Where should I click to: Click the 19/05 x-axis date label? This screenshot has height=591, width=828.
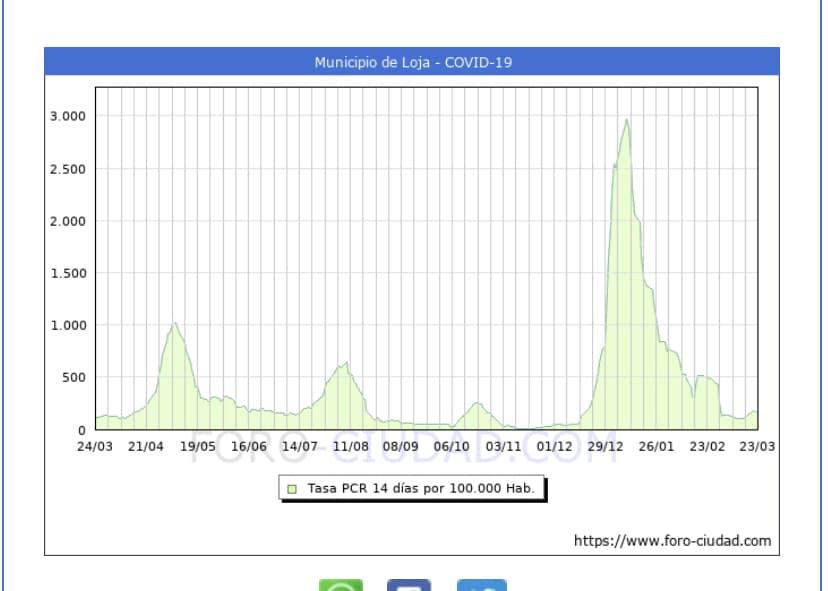[197, 446]
